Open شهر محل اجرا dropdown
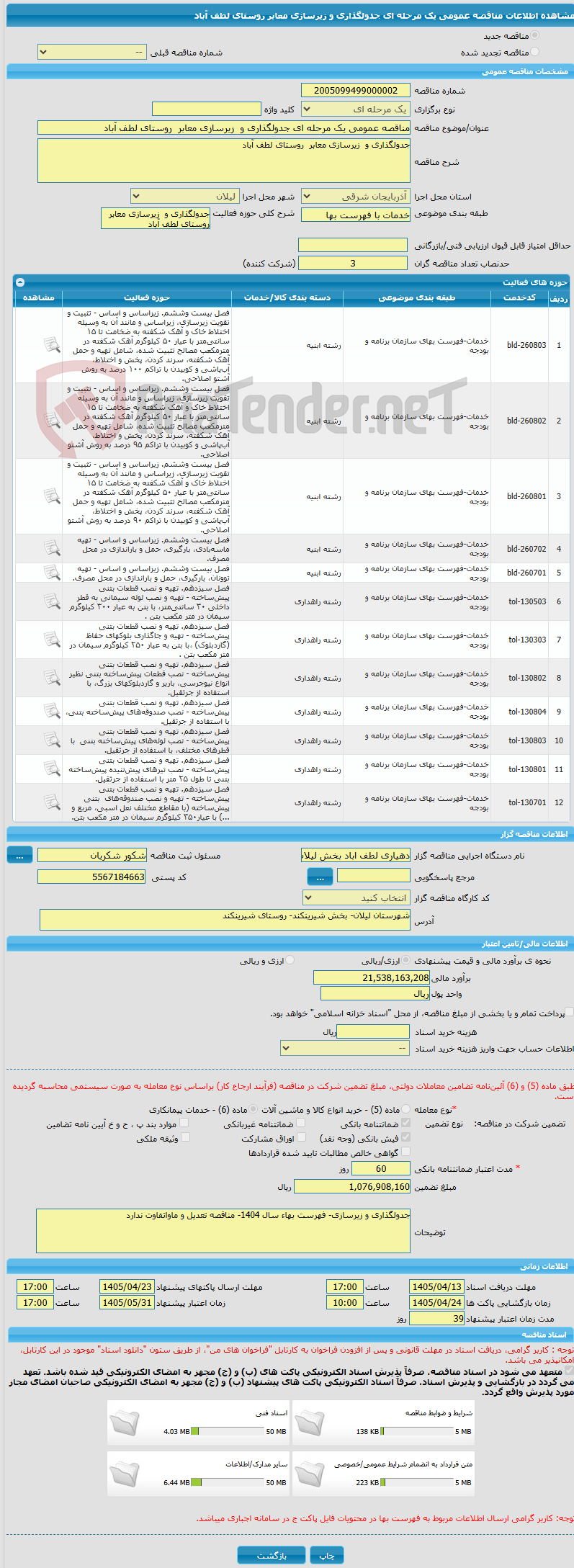 point(184,196)
